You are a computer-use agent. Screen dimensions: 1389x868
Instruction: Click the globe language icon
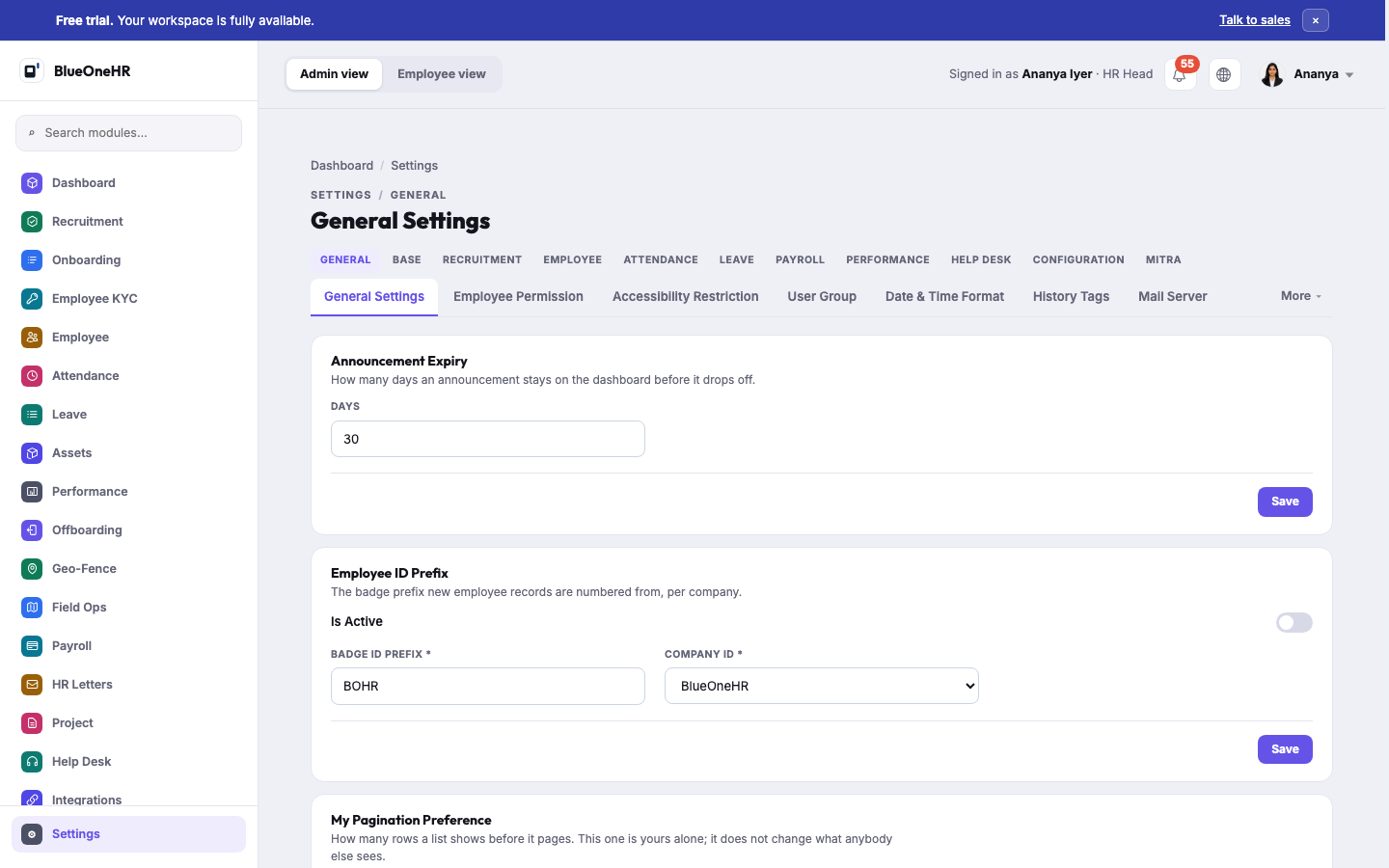coord(1224,74)
